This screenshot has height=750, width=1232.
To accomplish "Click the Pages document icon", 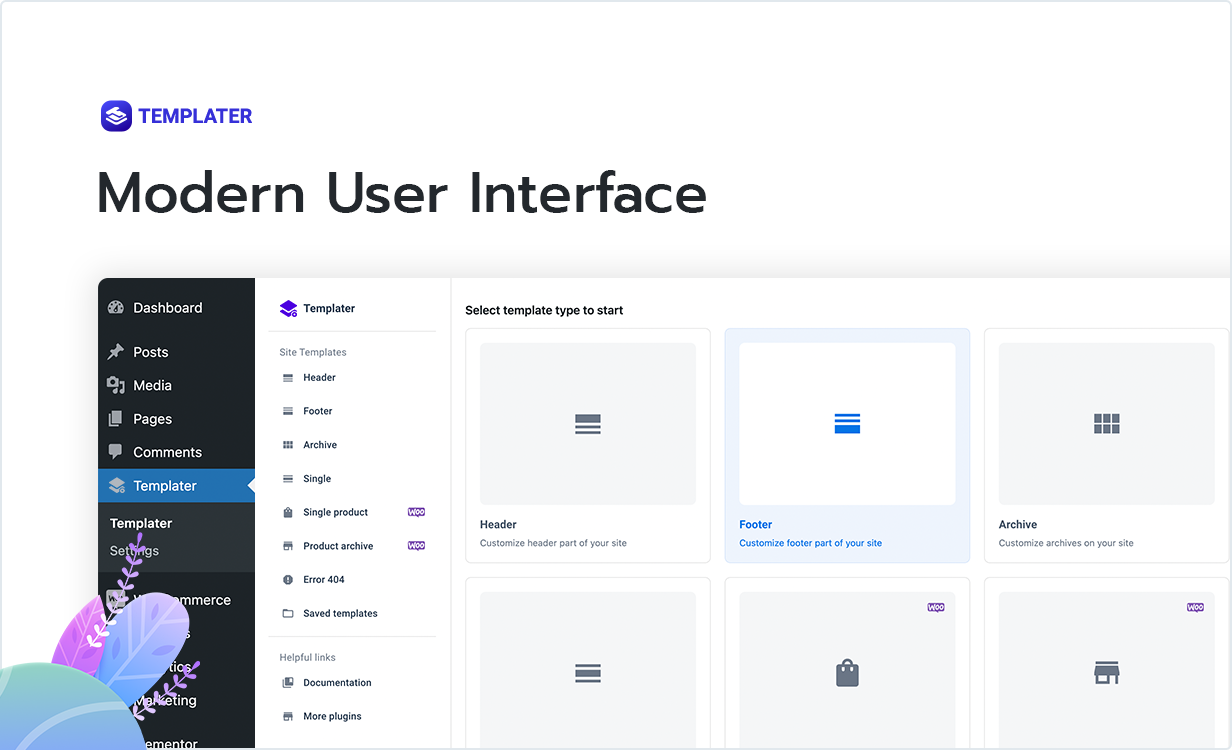I will [116, 419].
